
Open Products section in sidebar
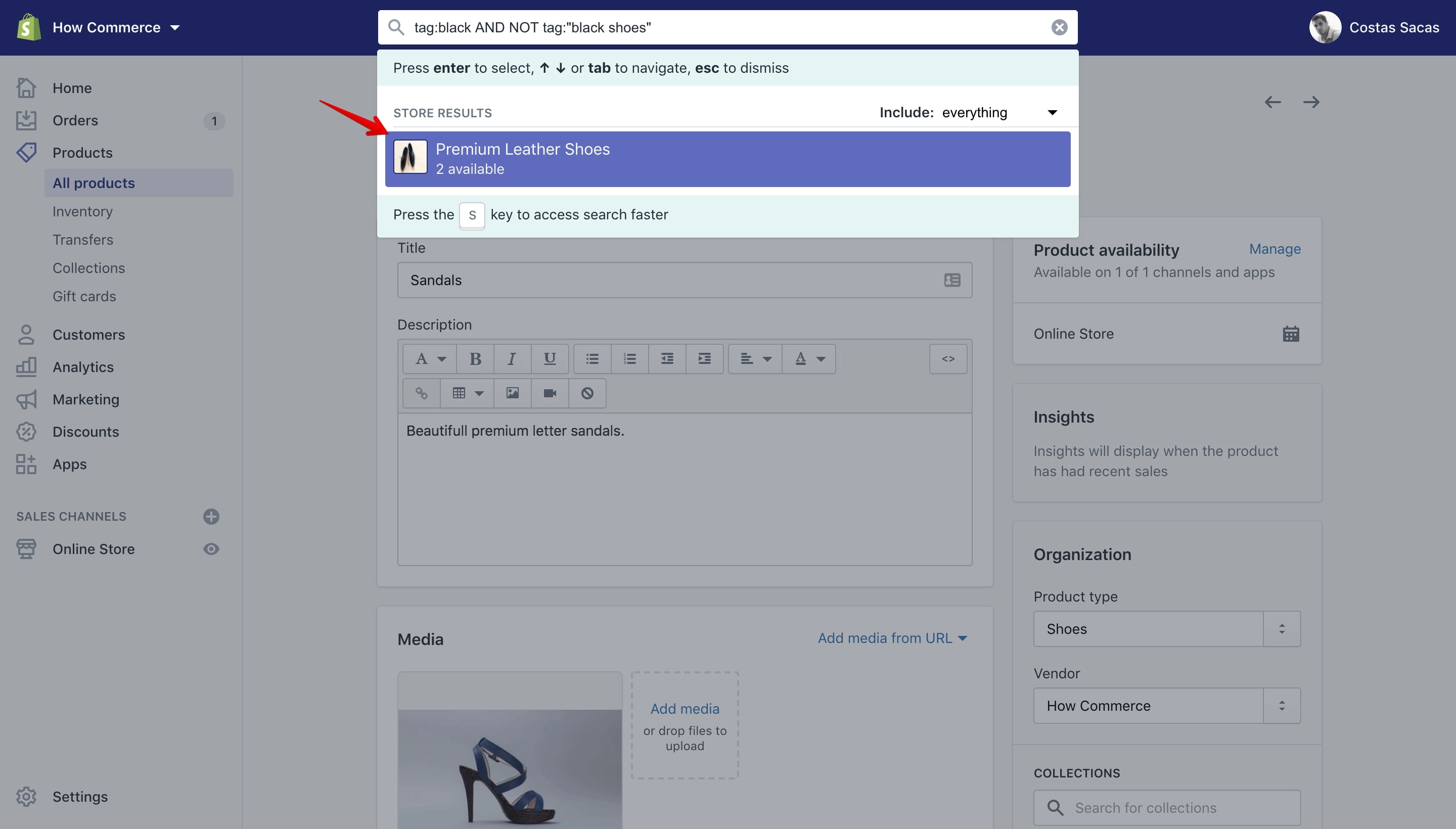click(82, 153)
